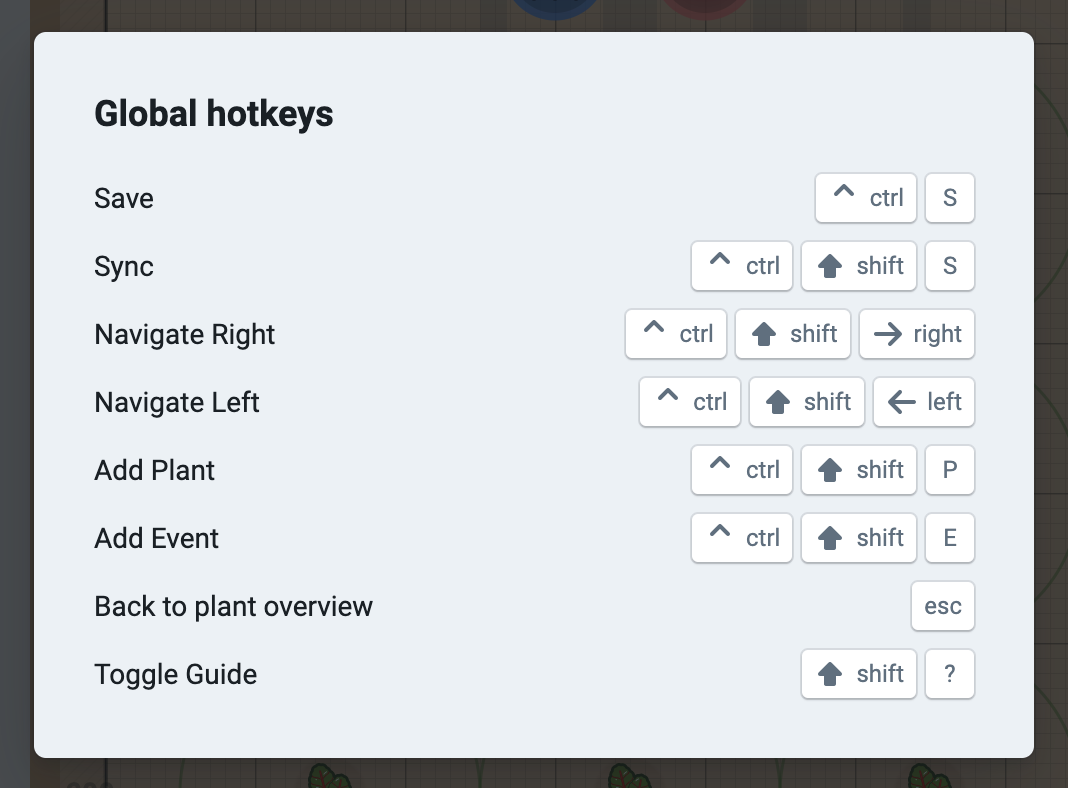The width and height of the screenshot is (1068, 788).
Task: Select the Sync hotkey row label
Action: [123, 266]
